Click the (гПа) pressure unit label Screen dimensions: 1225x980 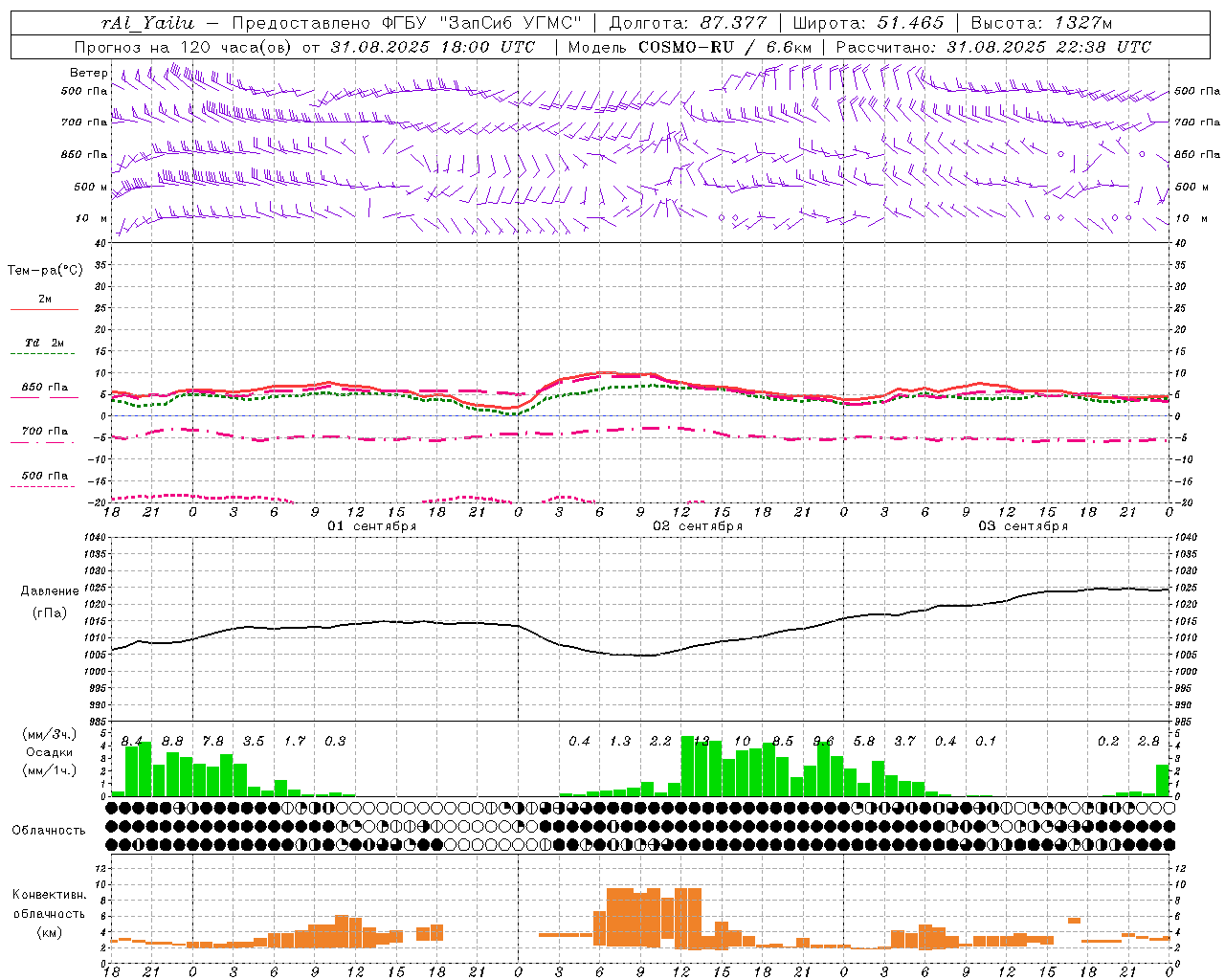[50, 613]
